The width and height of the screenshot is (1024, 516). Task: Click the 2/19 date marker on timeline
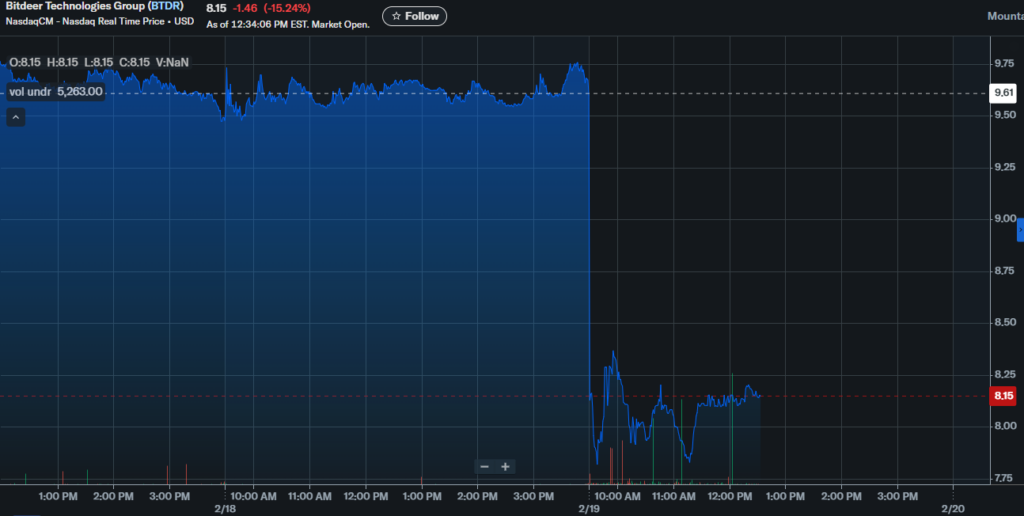pos(588,508)
